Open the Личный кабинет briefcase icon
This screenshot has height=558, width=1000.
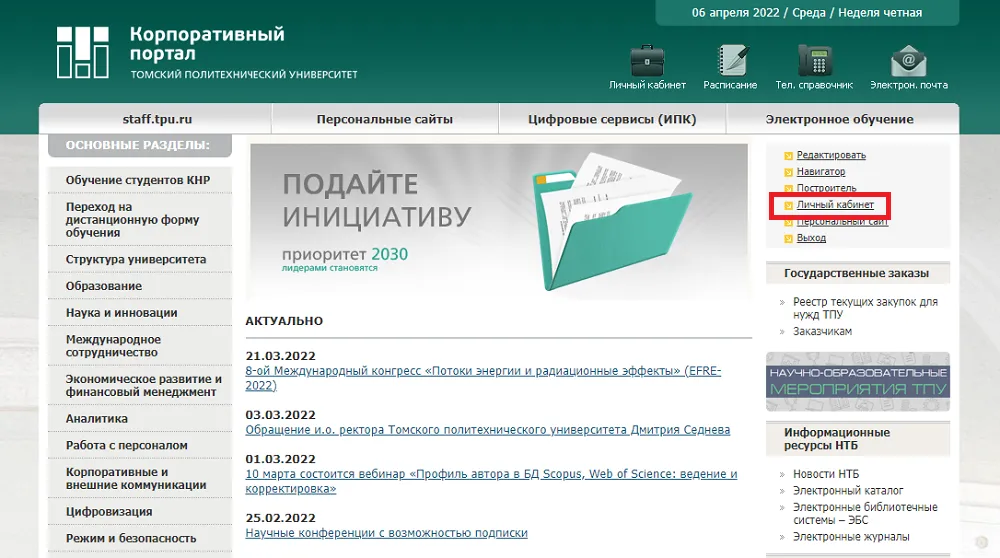click(x=647, y=61)
